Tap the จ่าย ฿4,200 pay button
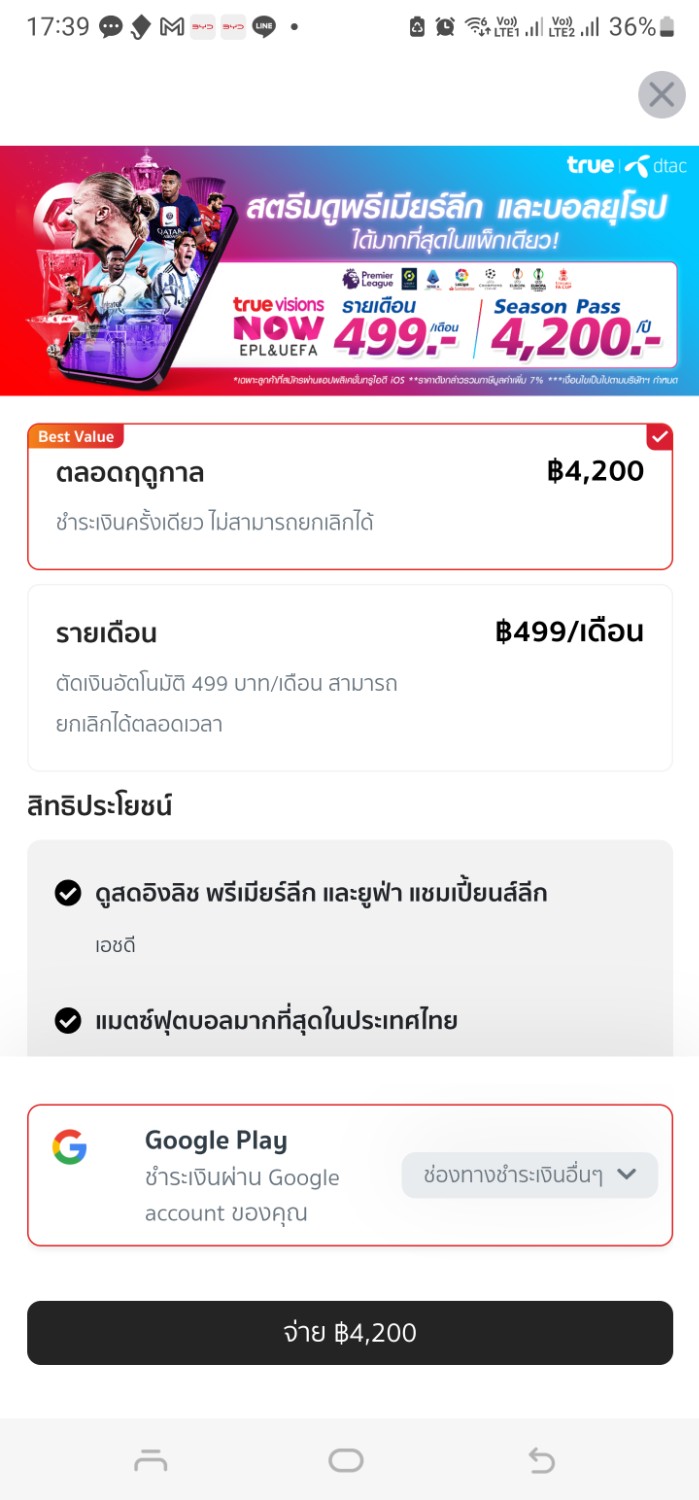699x1500 pixels. click(350, 1333)
